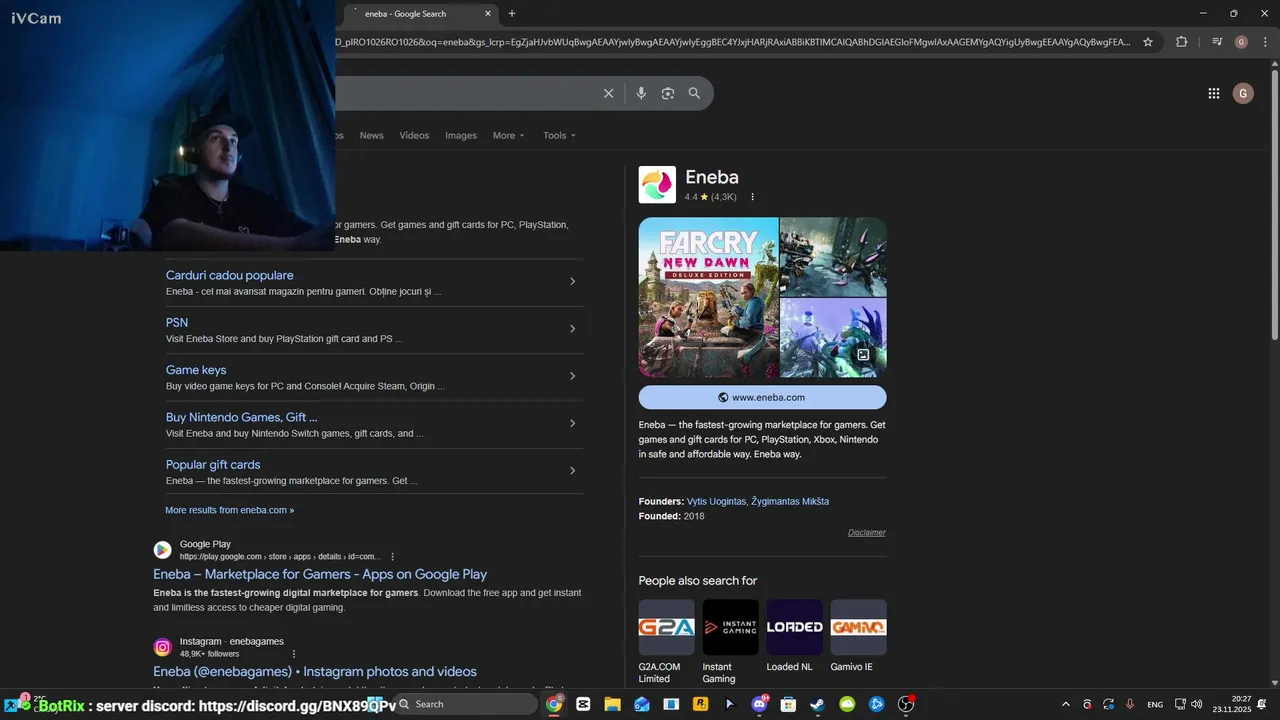Expand the Buy Nintendo Games sitelink chevron

[572, 423]
